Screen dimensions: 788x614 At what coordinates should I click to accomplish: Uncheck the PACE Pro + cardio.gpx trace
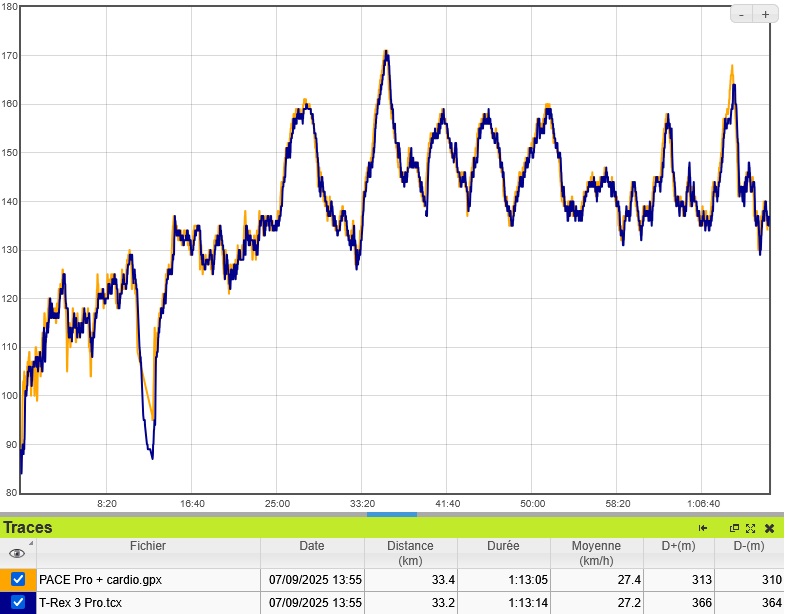[18, 580]
